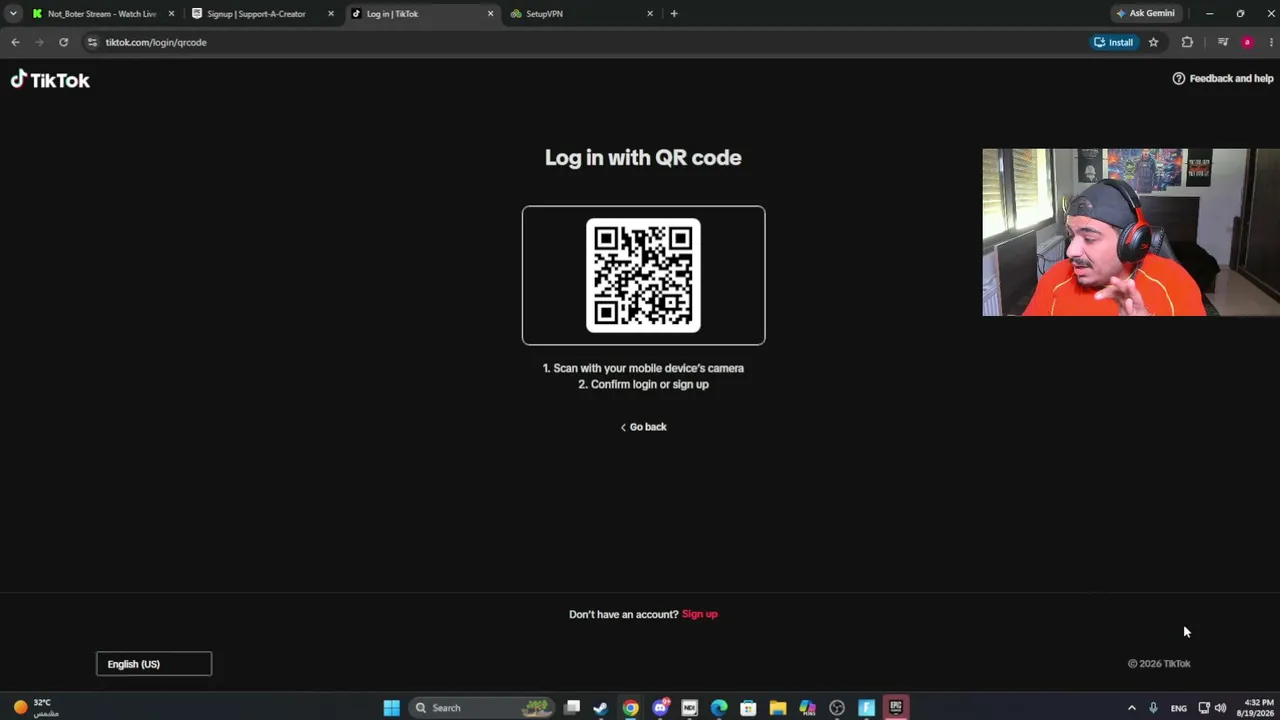Open File Explorer from the taskbar

[x=778, y=708]
